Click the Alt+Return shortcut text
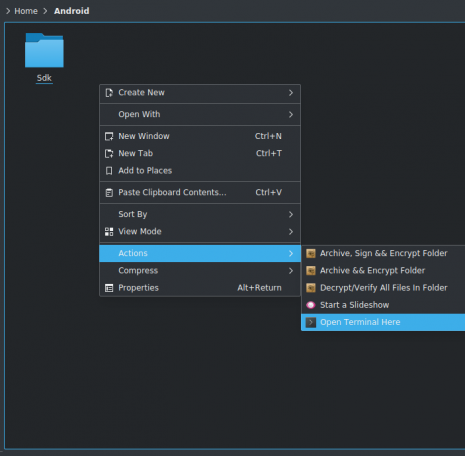 coord(259,288)
